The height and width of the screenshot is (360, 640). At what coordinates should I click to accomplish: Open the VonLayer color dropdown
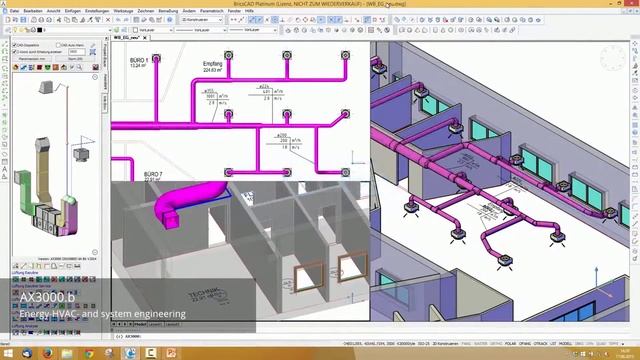[153, 30]
